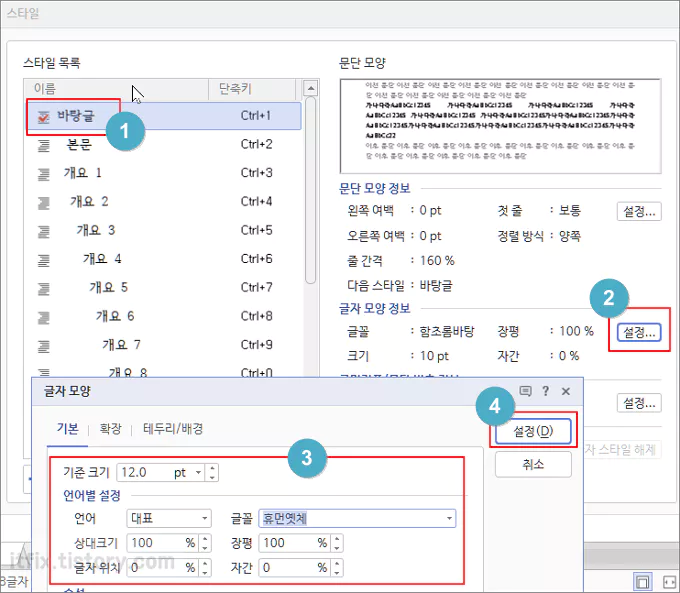
Task: Select the 개요 6 style
Action: click(163, 316)
